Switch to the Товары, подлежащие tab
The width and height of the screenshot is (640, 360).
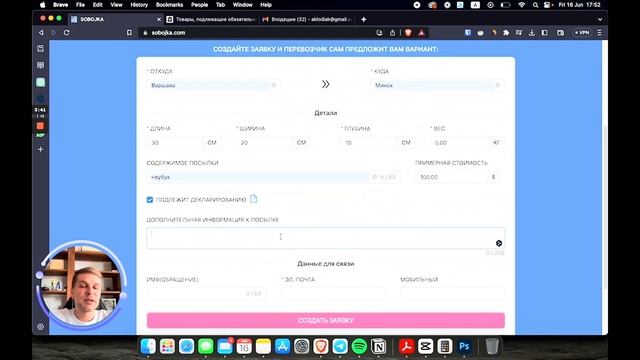tap(211, 19)
